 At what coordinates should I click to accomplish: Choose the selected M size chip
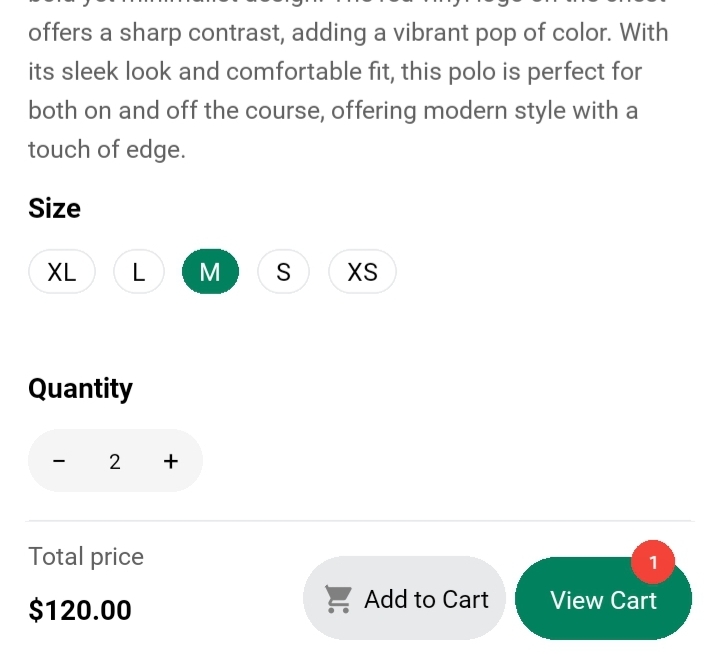click(x=210, y=272)
